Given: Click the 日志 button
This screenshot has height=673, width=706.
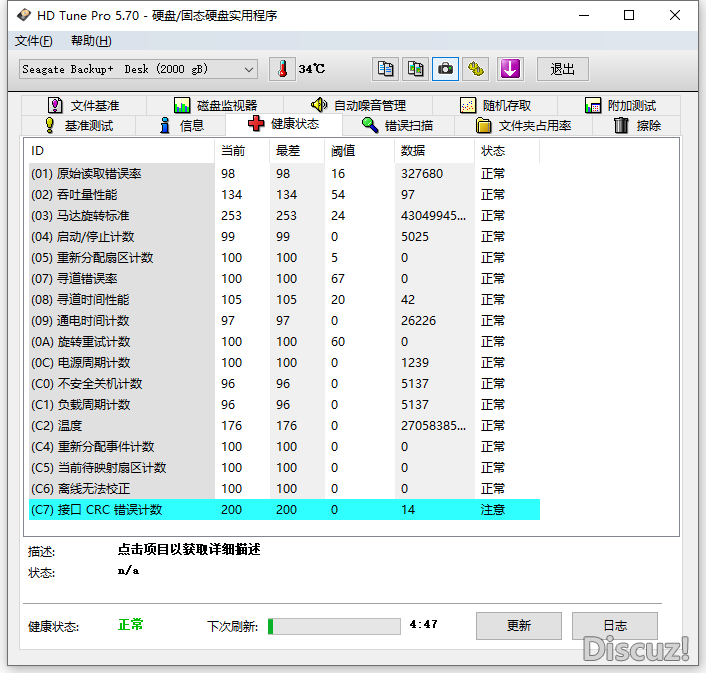Looking at the screenshot, I should [615, 626].
